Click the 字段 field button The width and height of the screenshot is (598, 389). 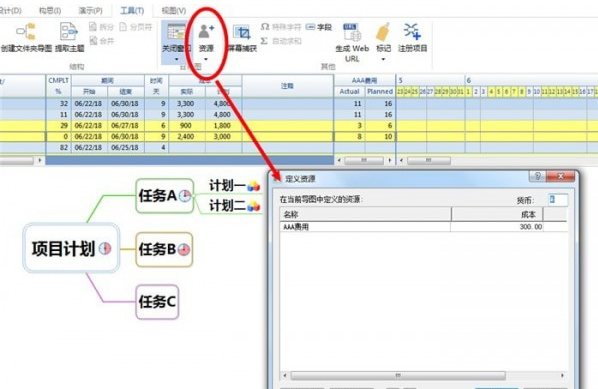[x=319, y=27]
